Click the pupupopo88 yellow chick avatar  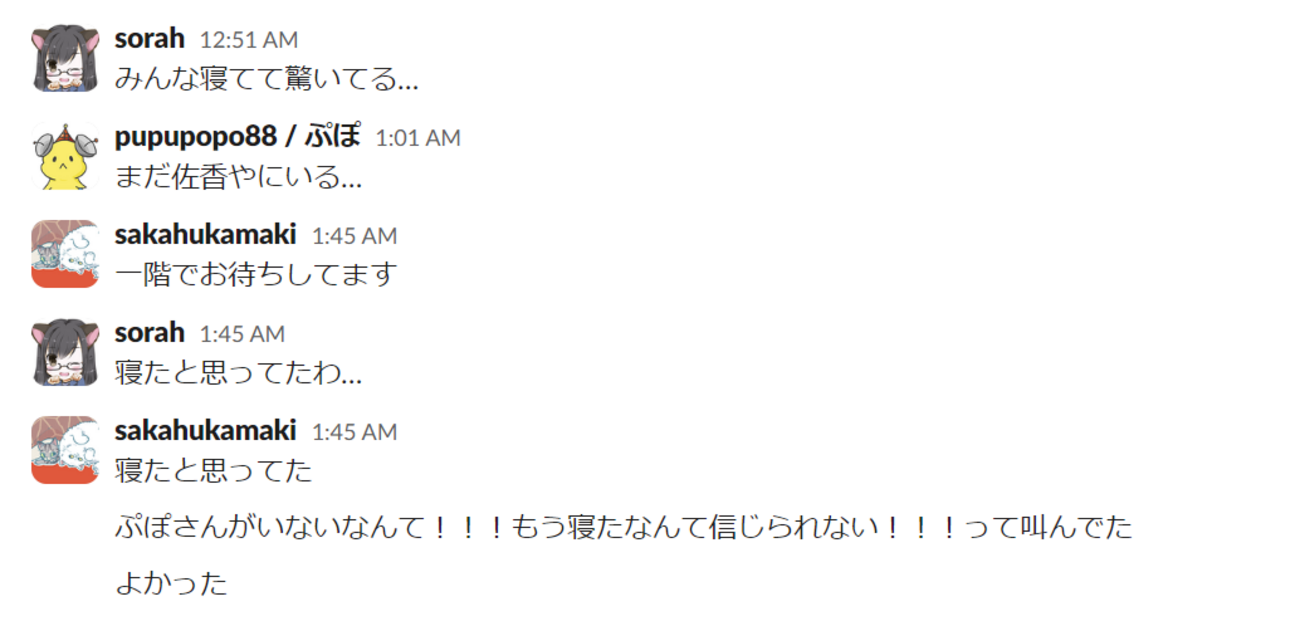[65, 156]
